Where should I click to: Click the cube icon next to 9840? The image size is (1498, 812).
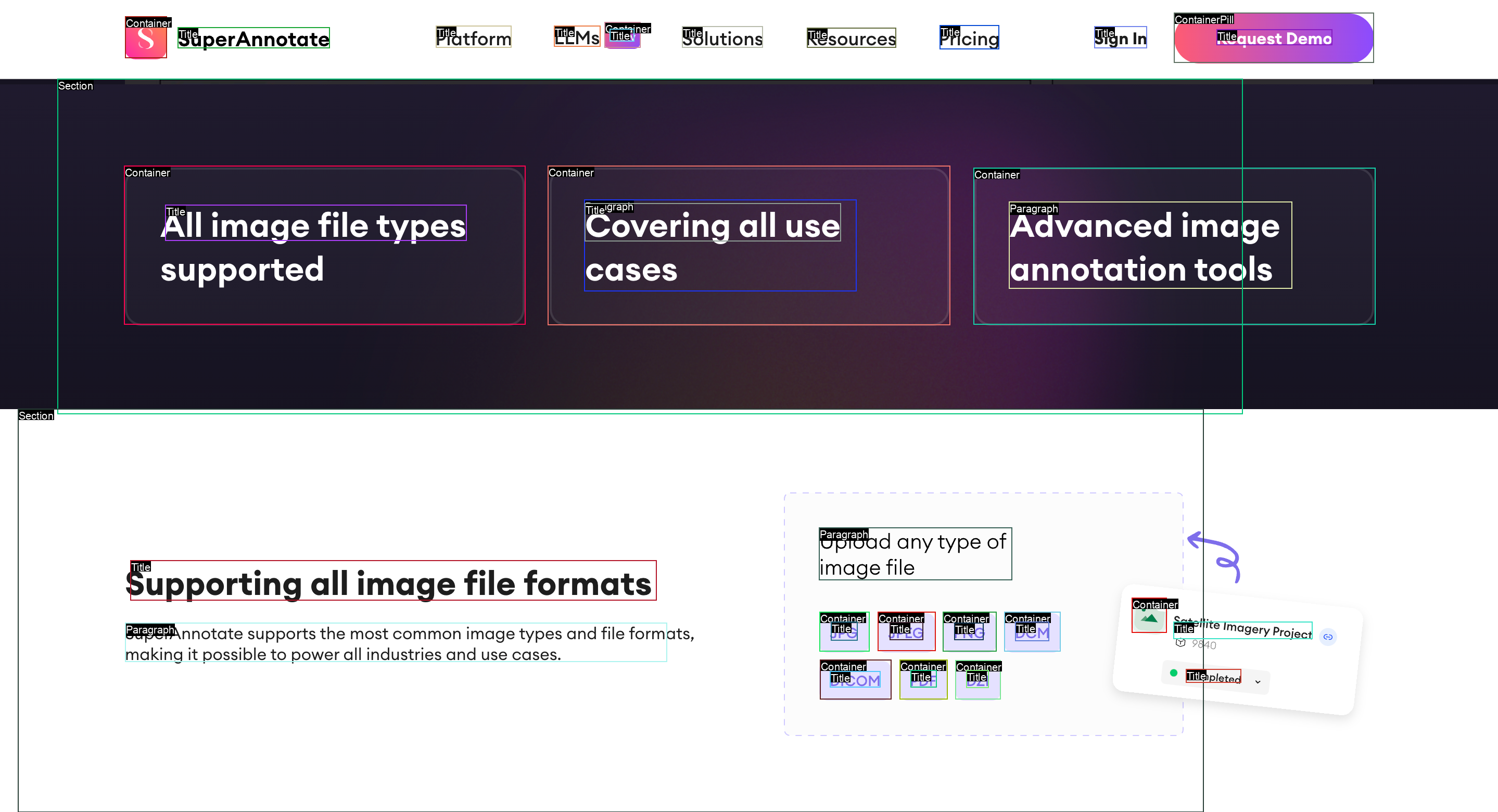point(1180,643)
